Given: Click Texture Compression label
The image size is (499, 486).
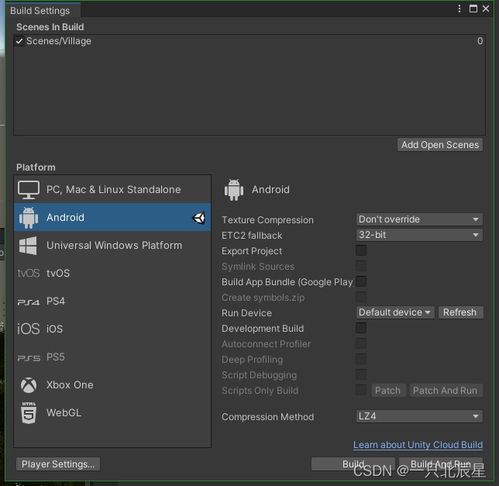Looking at the screenshot, I should 268,220.
